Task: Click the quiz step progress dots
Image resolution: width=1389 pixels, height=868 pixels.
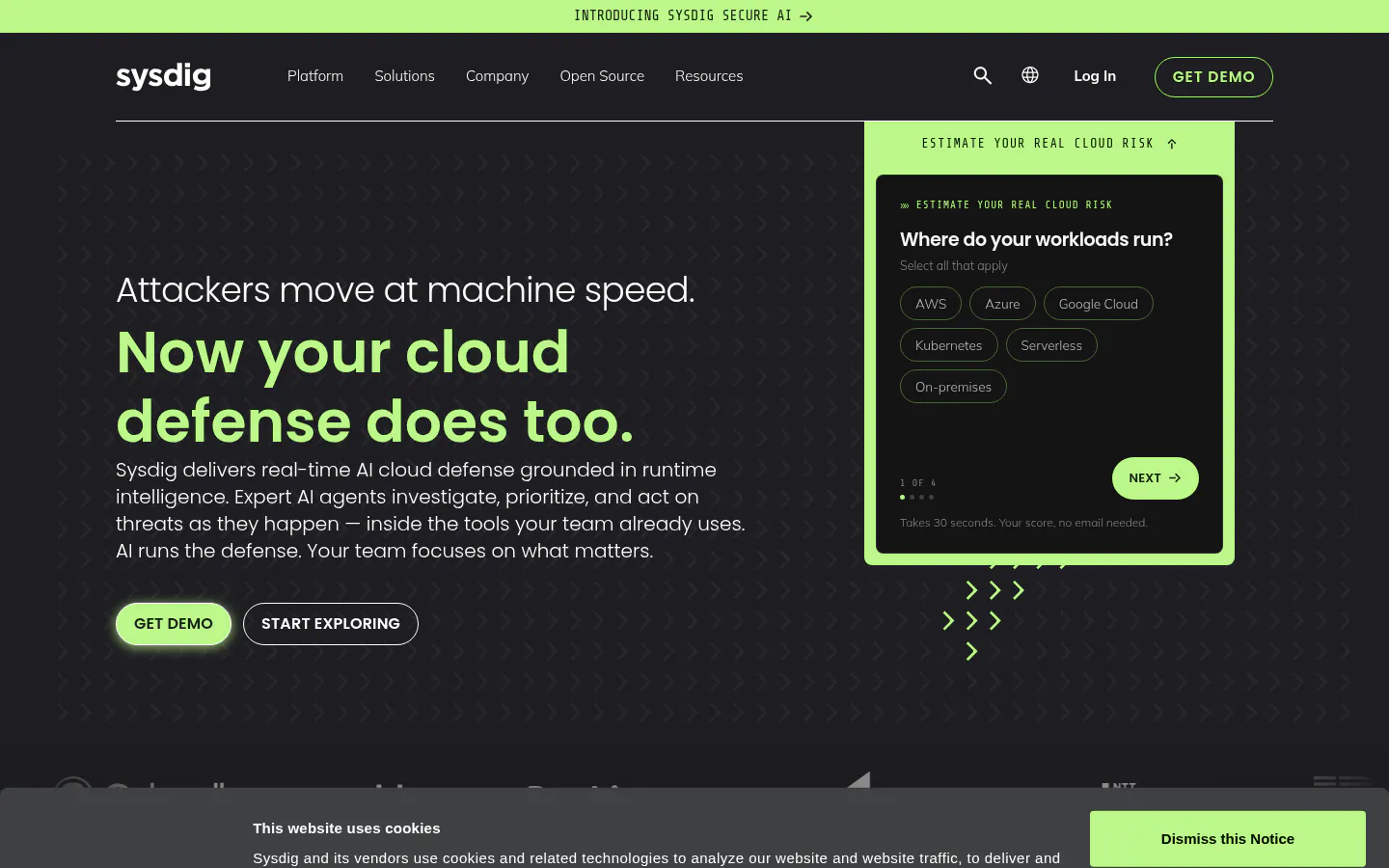Action: [x=917, y=497]
